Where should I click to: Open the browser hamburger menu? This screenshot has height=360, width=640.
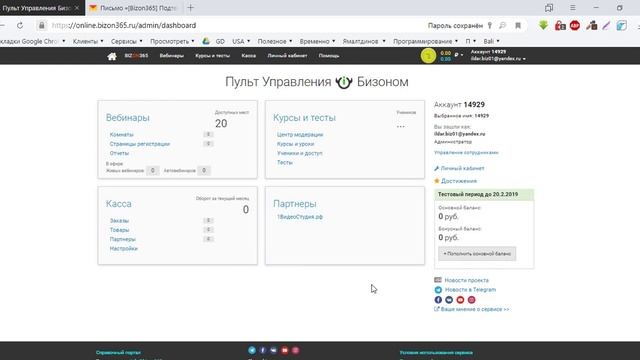tap(573, 8)
